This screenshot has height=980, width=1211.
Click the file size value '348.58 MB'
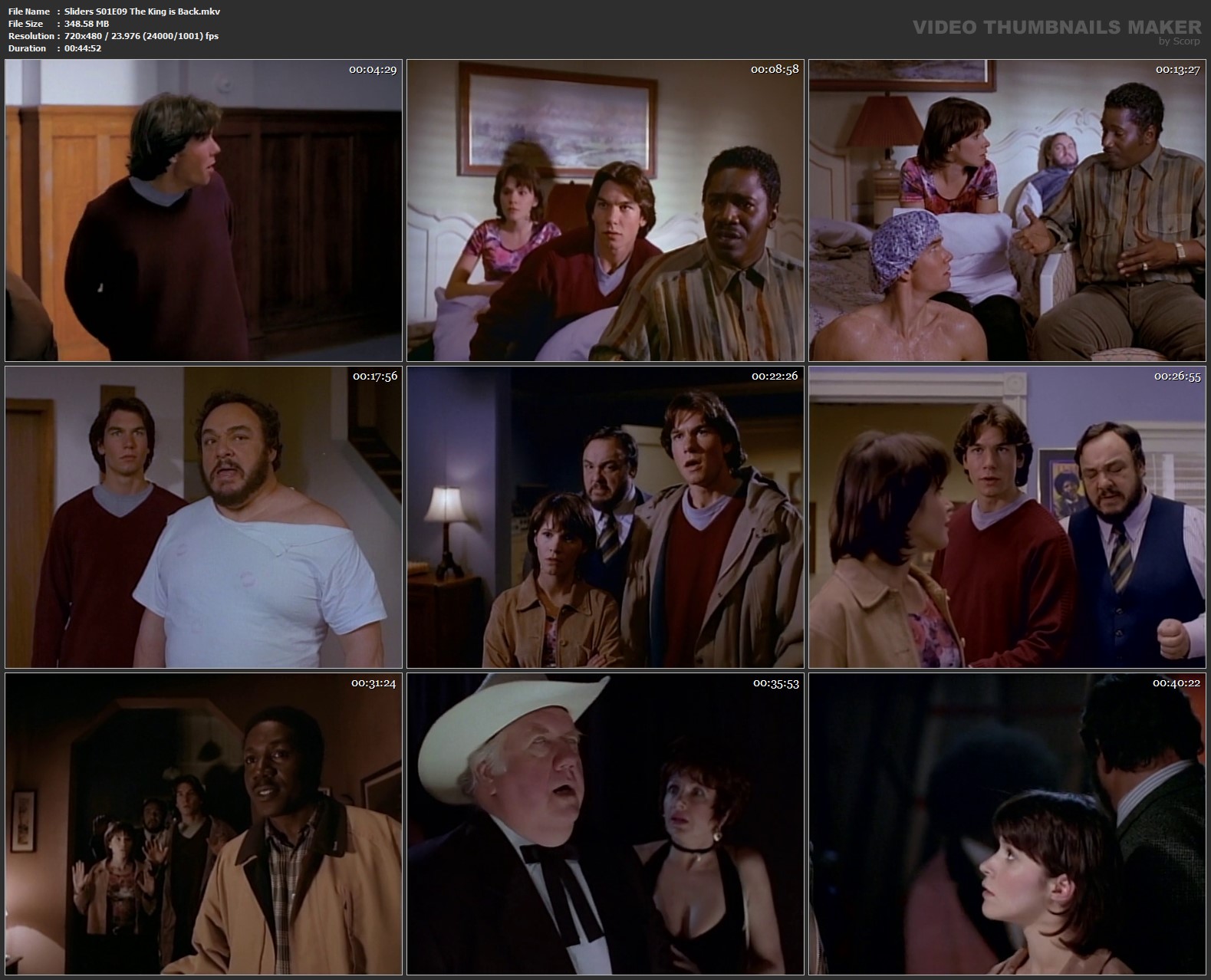click(x=87, y=24)
